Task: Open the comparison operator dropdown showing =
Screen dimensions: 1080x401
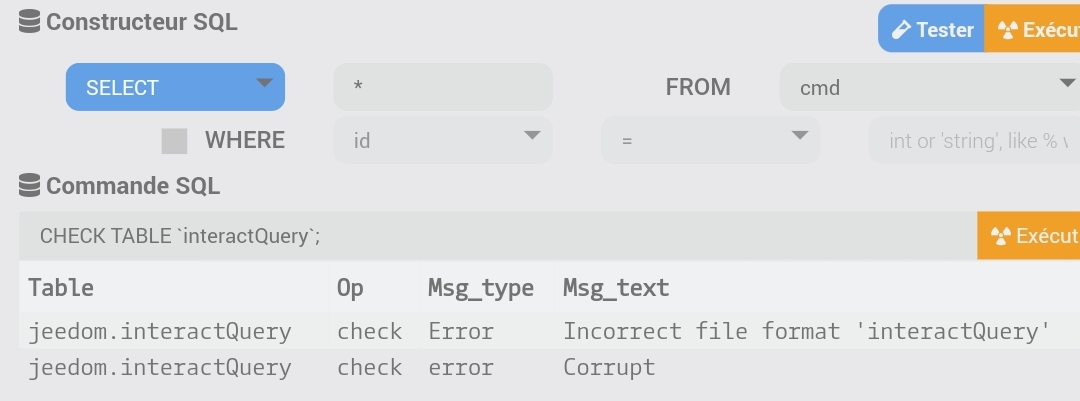Action: (x=710, y=140)
